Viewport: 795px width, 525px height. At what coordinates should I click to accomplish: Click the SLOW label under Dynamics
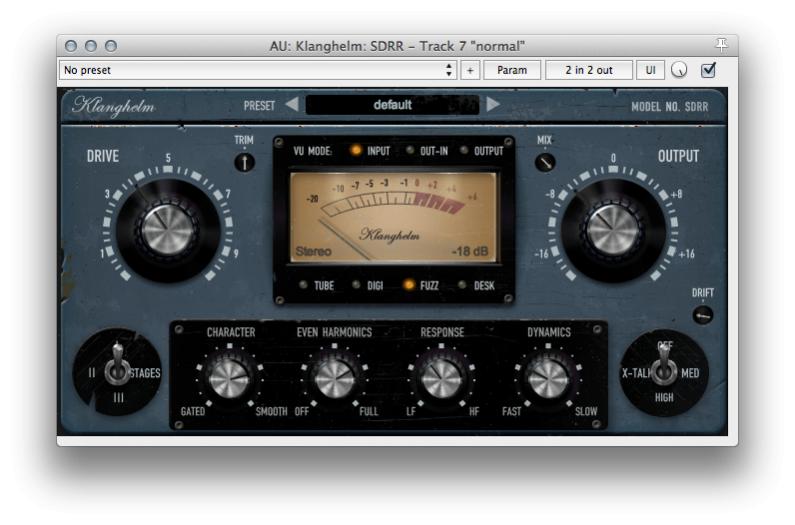click(586, 411)
